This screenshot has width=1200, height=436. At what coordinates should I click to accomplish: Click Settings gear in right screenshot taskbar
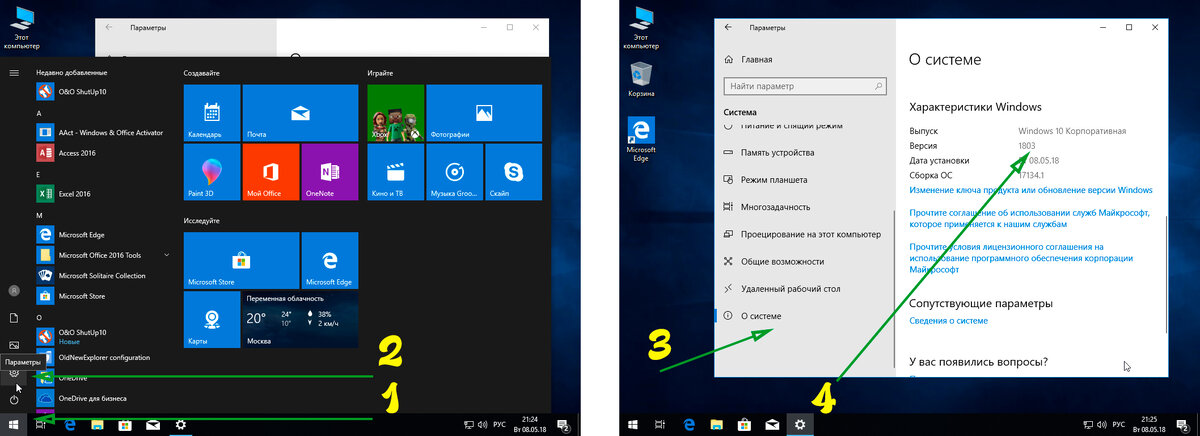(x=800, y=425)
